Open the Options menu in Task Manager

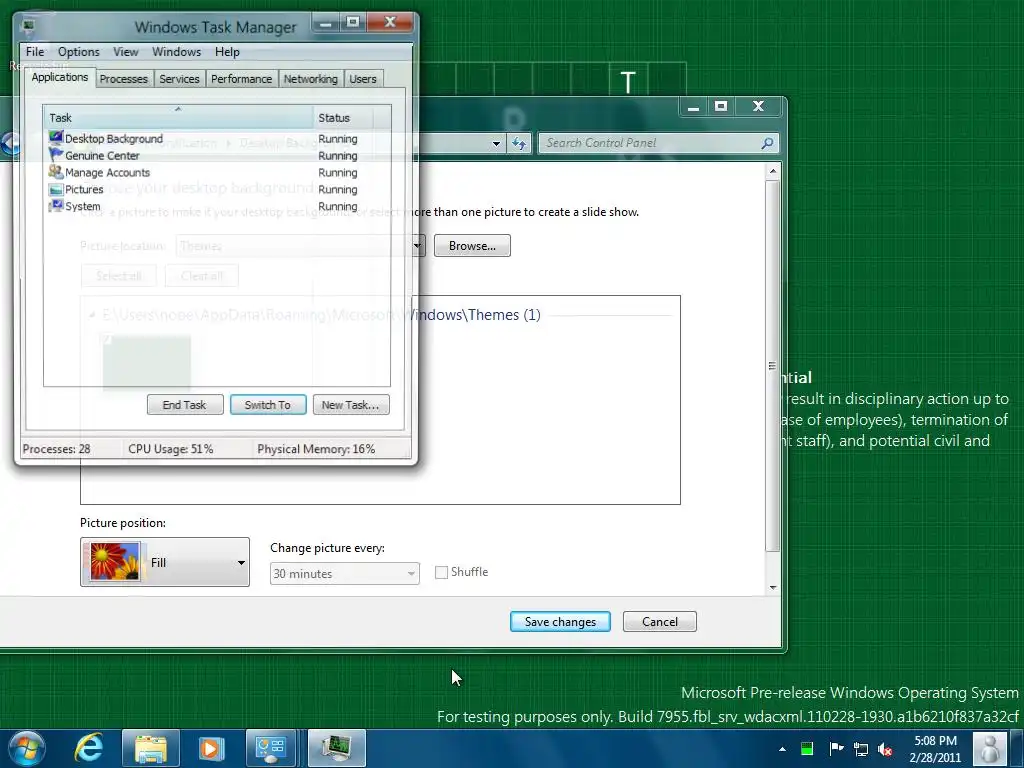pos(78,52)
